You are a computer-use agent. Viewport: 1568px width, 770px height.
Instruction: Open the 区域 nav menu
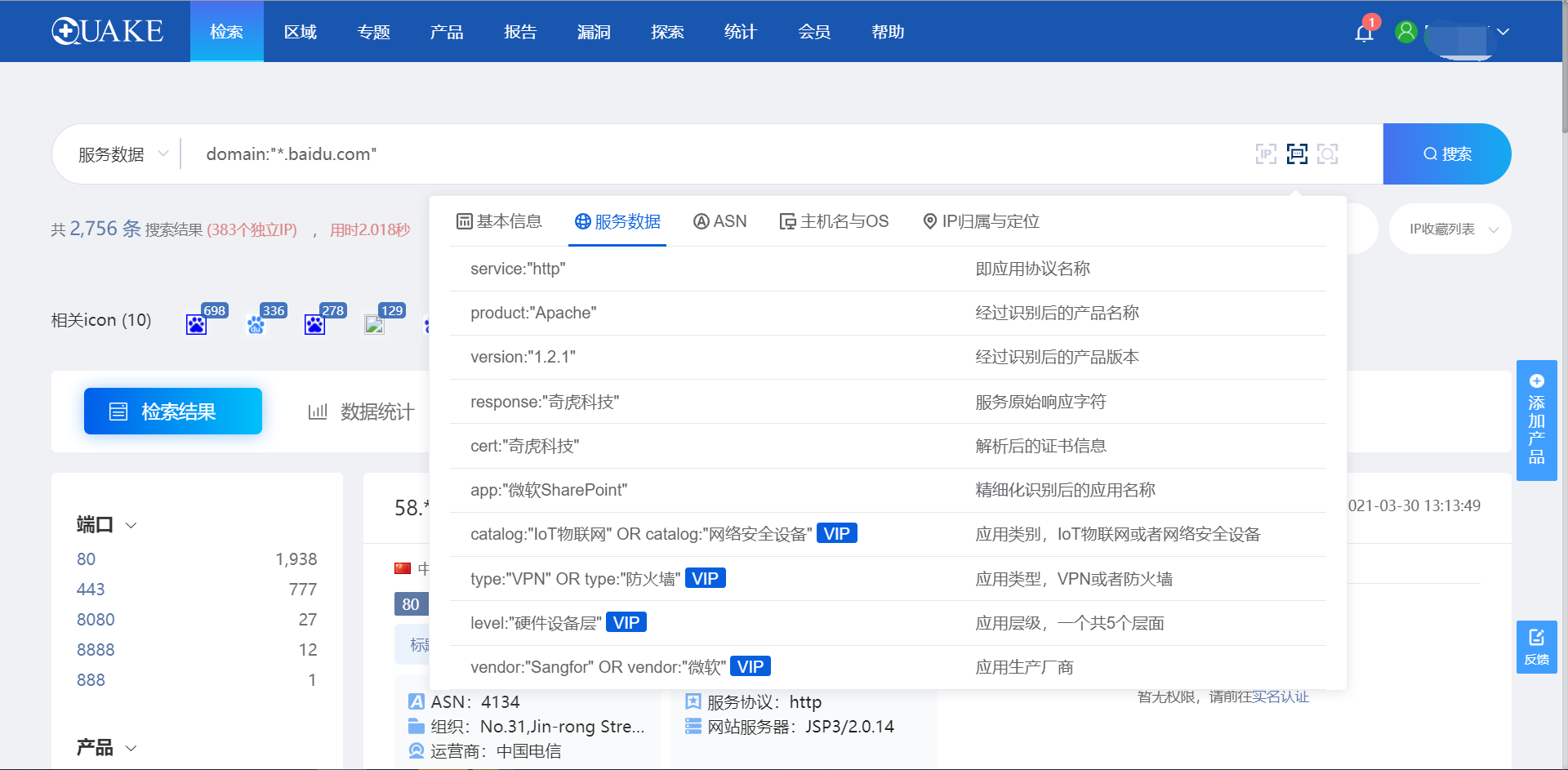(301, 31)
